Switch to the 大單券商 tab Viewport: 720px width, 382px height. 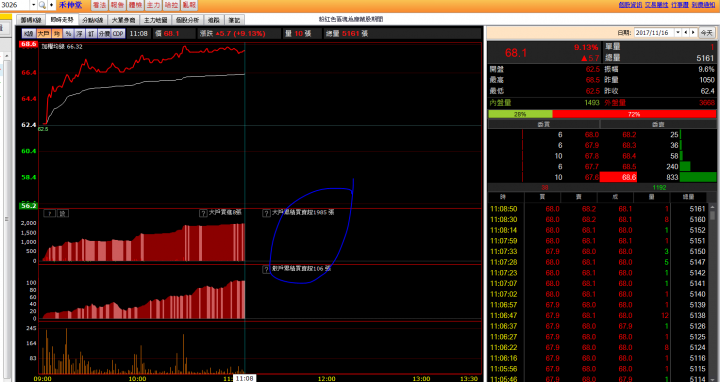point(124,20)
